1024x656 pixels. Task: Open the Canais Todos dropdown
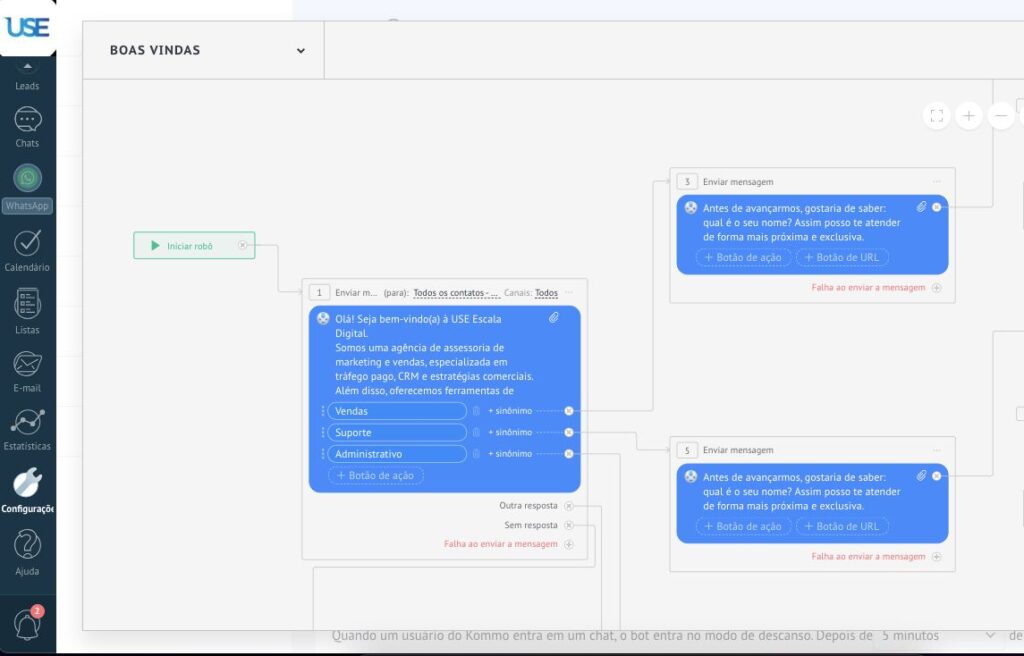click(x=546, y=293)
